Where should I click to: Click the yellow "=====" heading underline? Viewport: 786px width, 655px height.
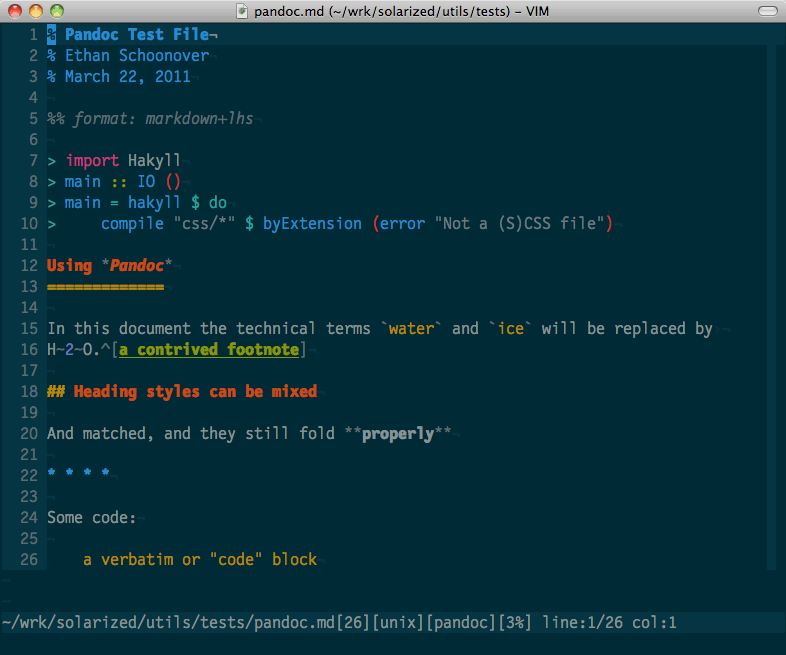click(105, 287)
